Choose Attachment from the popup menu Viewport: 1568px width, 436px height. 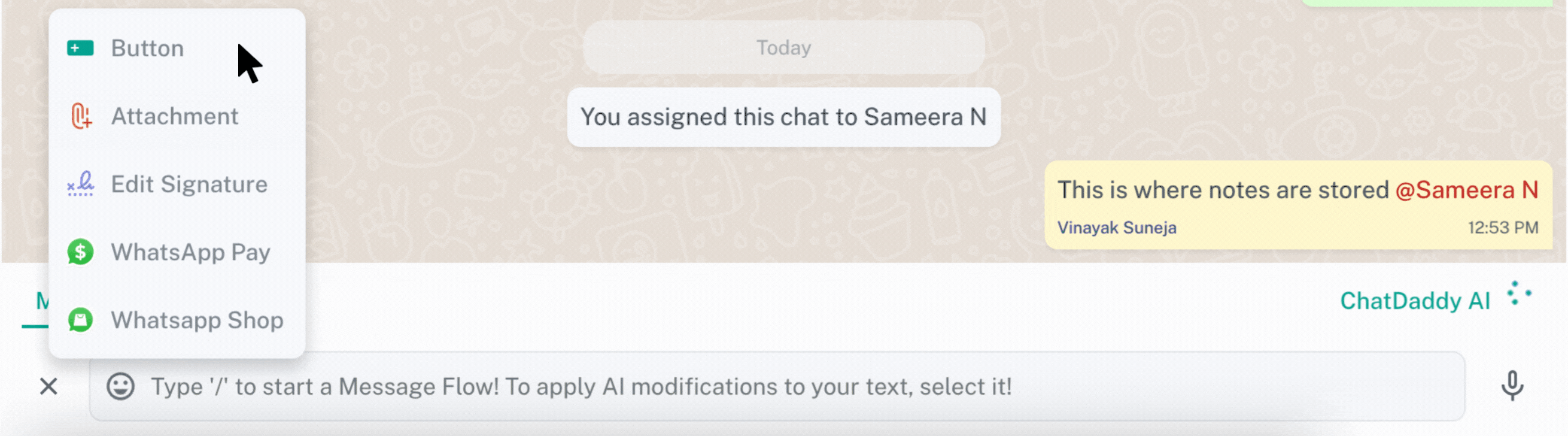click(175, 116)
